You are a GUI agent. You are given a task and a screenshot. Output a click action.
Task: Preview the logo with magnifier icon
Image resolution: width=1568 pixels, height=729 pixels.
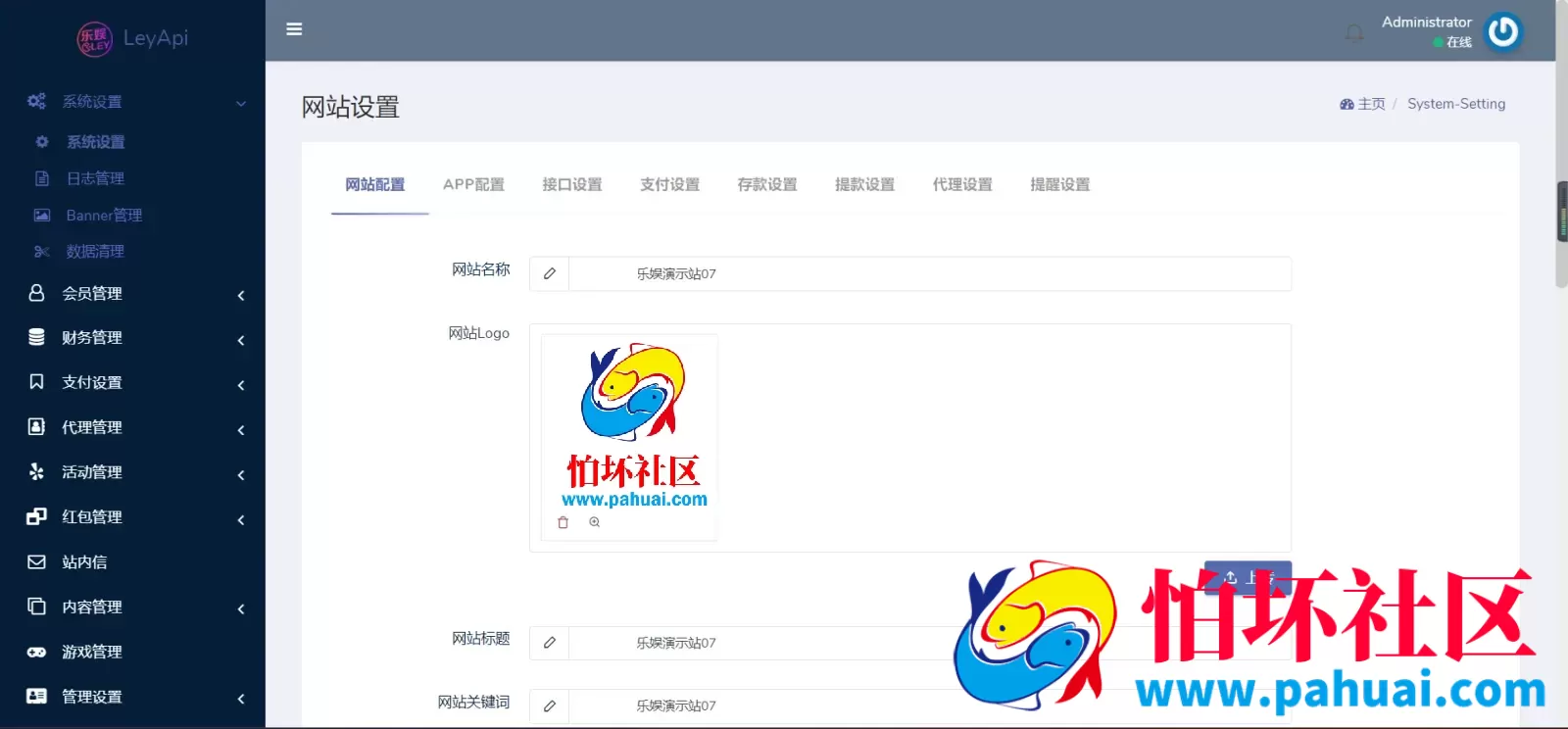(594, 522)
